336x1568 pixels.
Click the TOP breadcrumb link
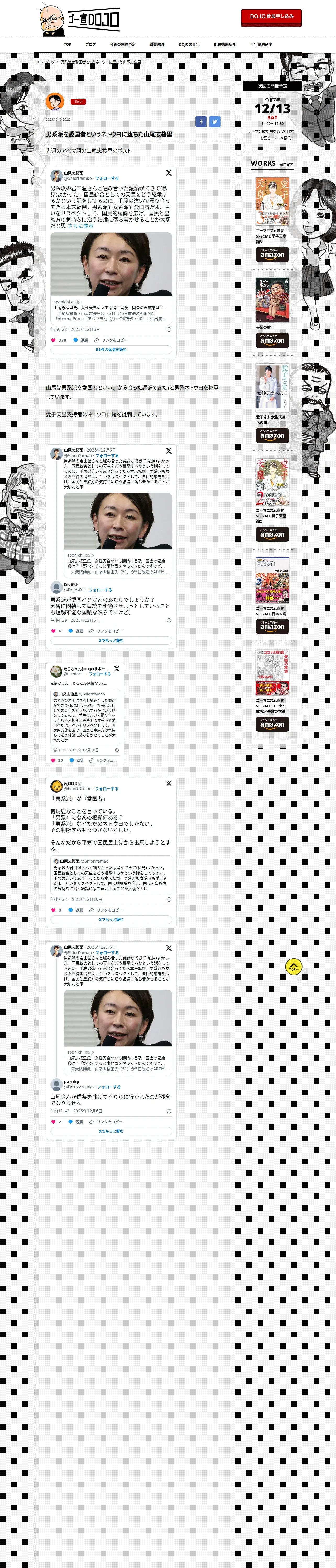click(37, 62)
